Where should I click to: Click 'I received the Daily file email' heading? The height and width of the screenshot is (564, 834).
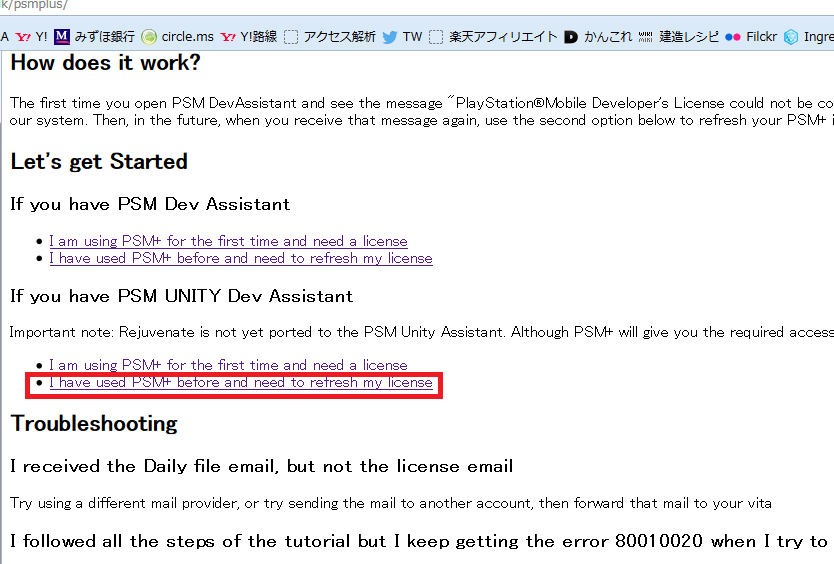point(262,467)
